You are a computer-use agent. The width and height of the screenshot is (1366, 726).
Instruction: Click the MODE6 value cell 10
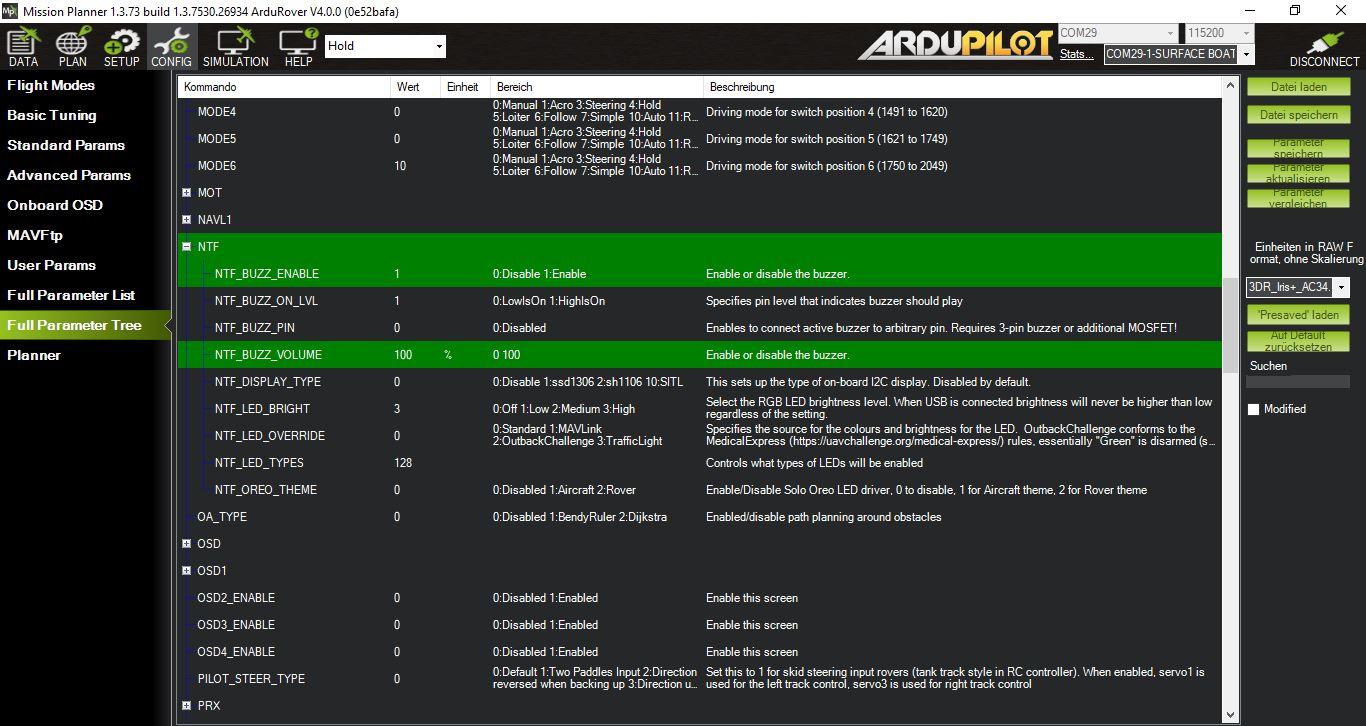[400, 166]
